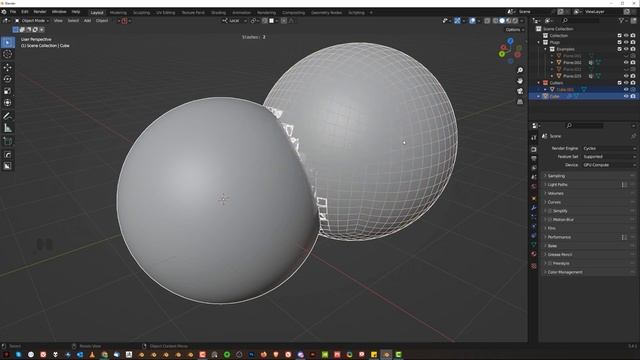Switch to perspective/orthographic grid icon
Image resolution: width=640 pixels, height=360 pixels.
pyautogui.click(x=520, y=102)
